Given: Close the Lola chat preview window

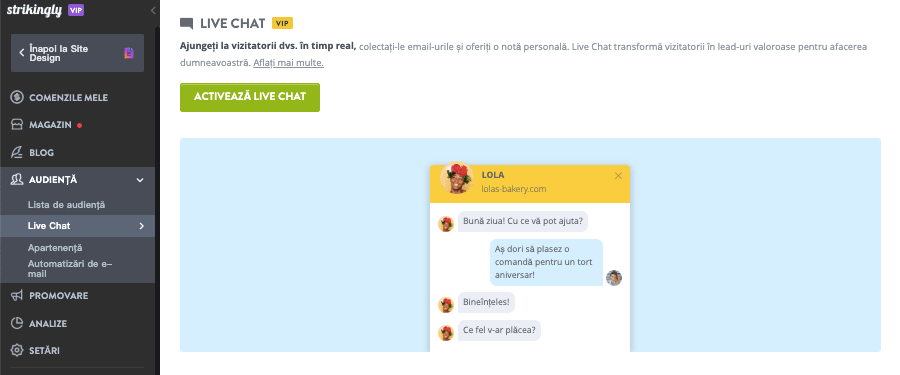Looking at the screenshot, I should click(x=618, y=176).
